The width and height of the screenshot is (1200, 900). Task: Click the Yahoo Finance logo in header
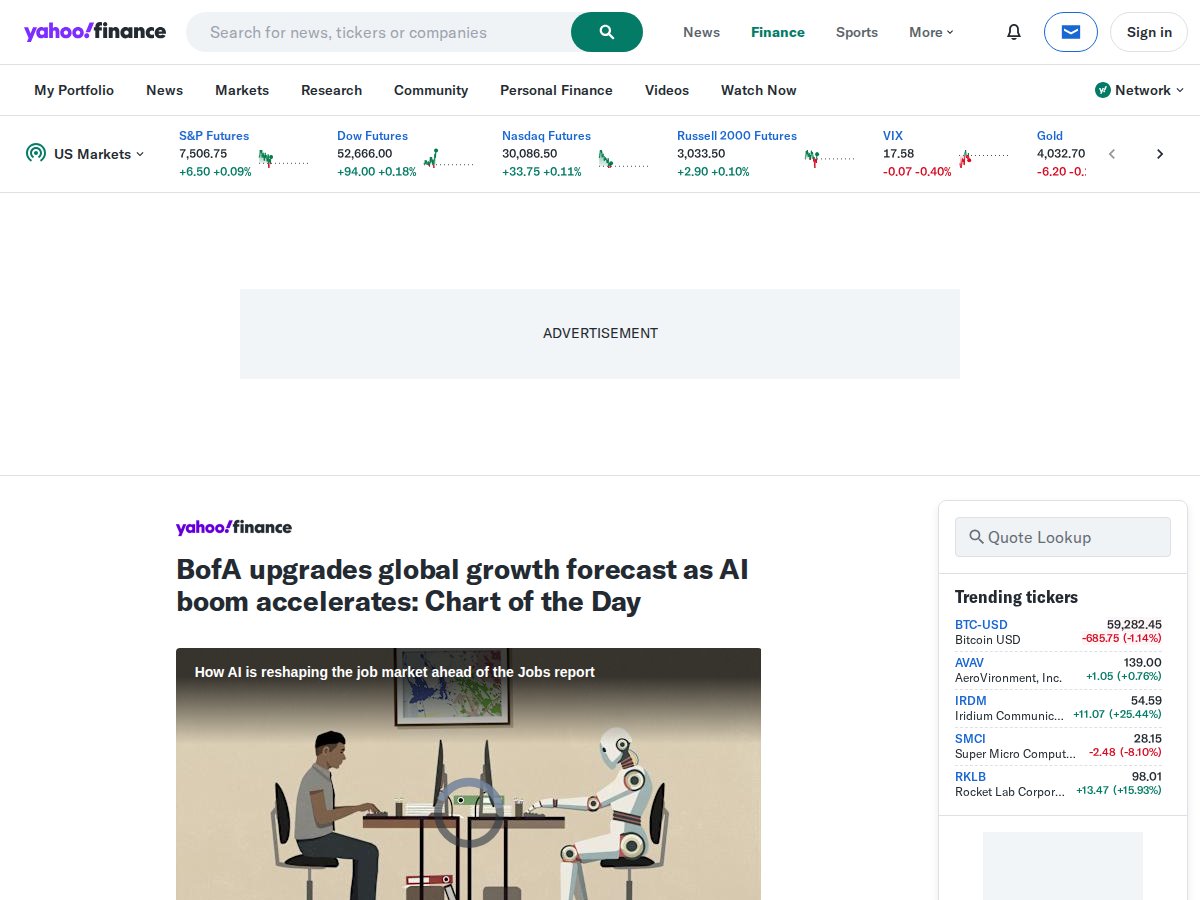tap(95, 31)
